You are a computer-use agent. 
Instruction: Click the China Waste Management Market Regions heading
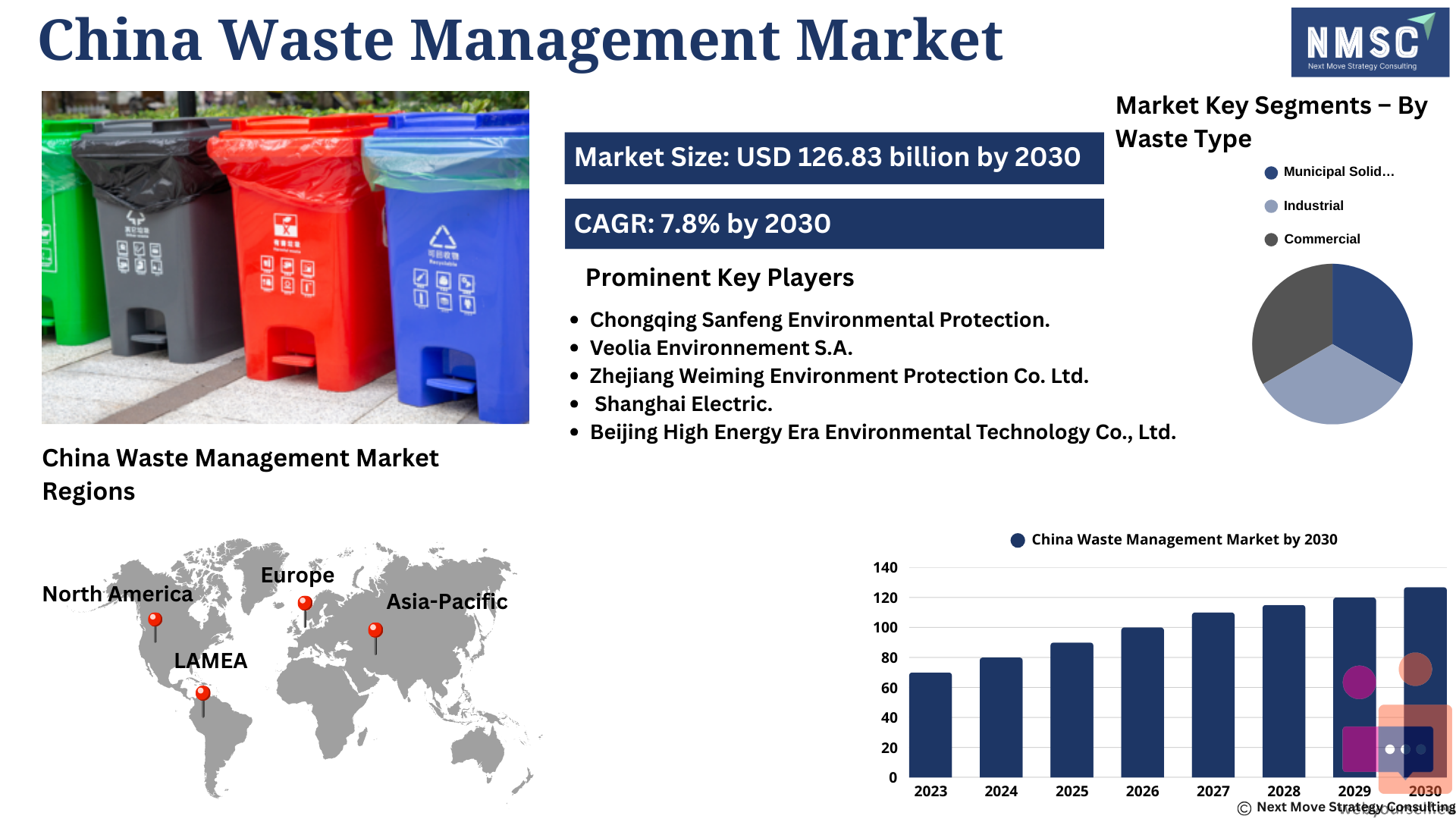[240, 475]
